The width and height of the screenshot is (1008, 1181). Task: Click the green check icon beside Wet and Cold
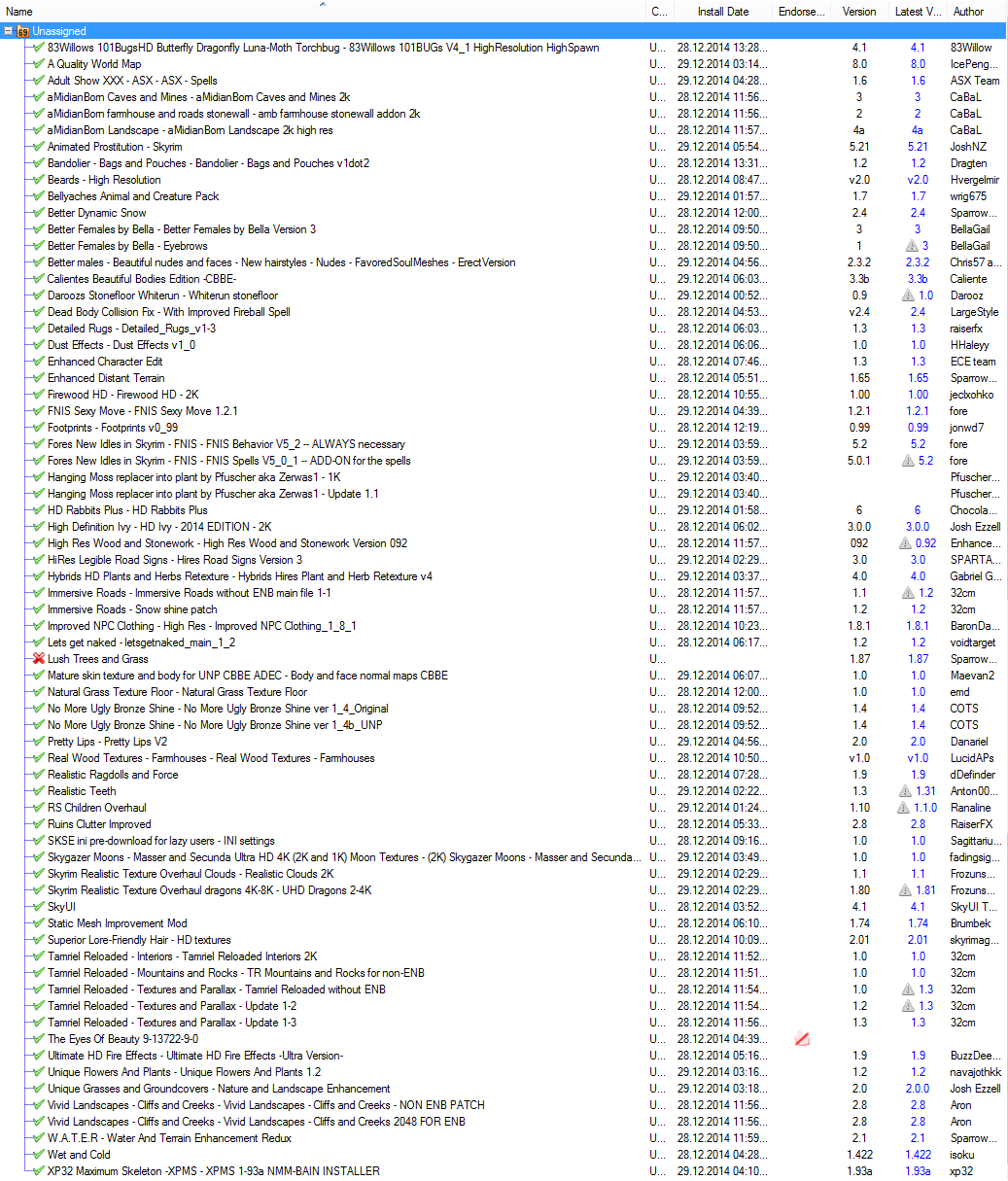pyautogui.click(x=39, y=1155)
